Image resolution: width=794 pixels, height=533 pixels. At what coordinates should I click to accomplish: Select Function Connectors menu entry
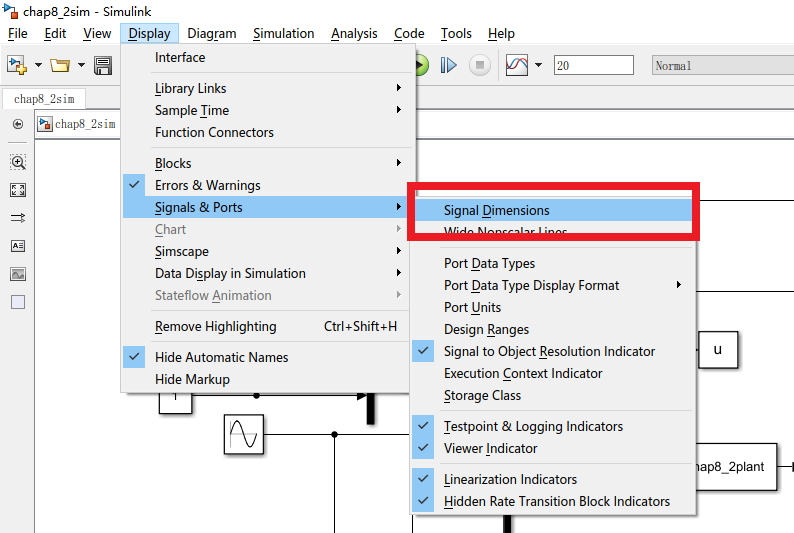(x=266, y=133)
